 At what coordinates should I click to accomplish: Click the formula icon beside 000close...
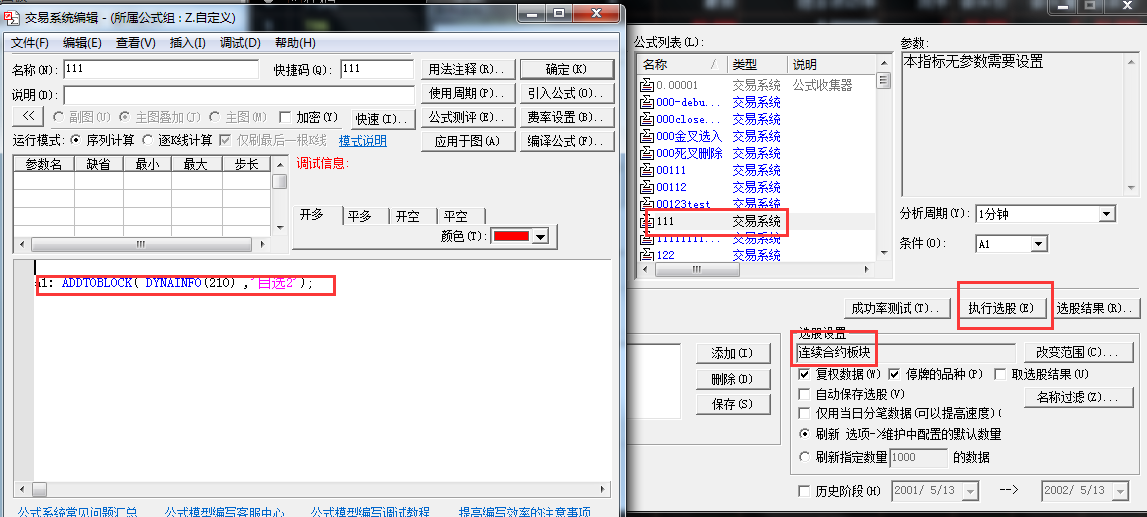pos(647,119)
